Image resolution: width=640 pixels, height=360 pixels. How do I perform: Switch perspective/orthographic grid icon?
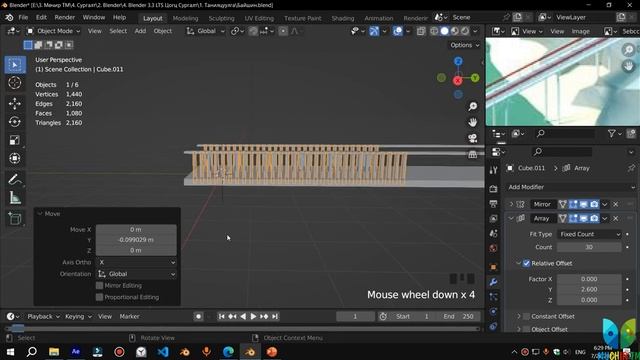coord(473,154)
